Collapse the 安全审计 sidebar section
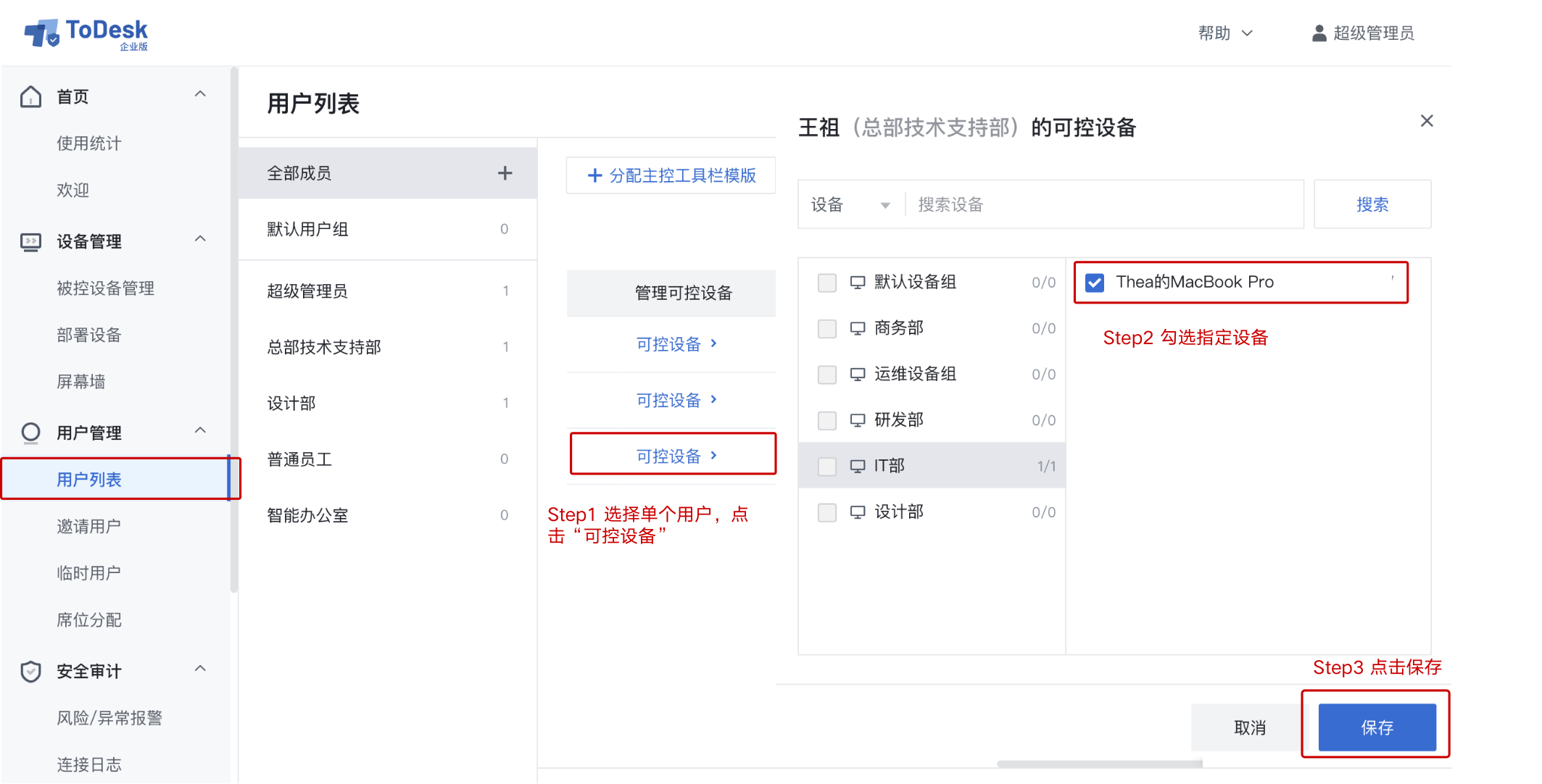Screen dimensions: 1542x784 [201, 669]
